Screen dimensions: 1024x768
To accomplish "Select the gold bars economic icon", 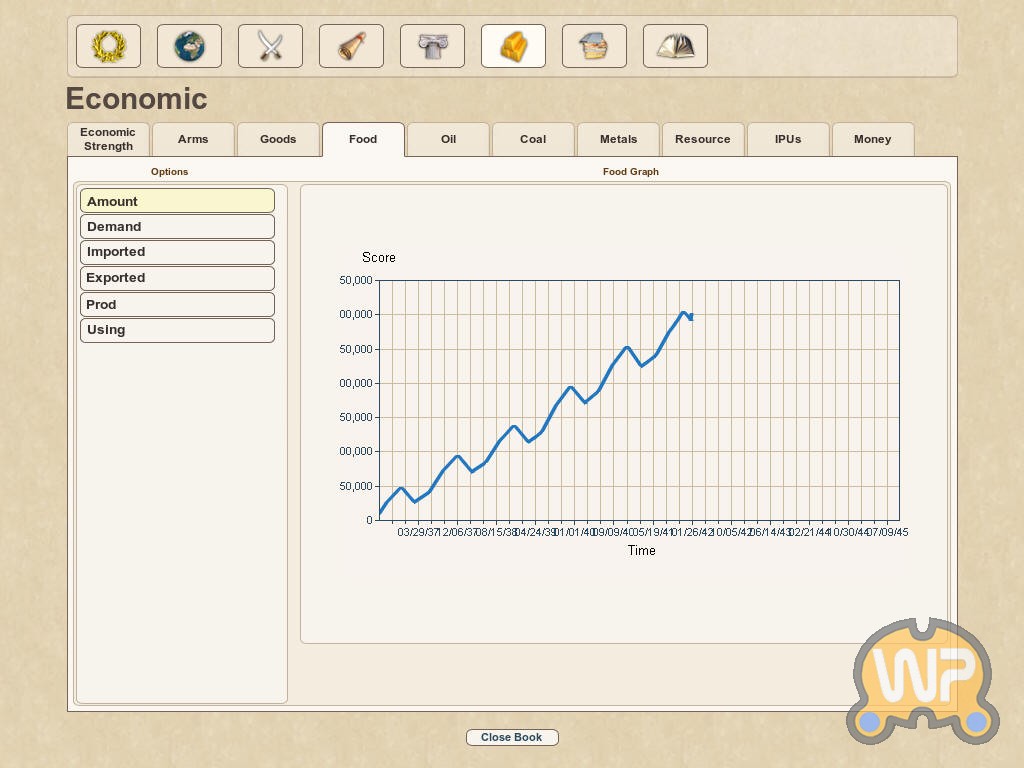I will 513,46.
